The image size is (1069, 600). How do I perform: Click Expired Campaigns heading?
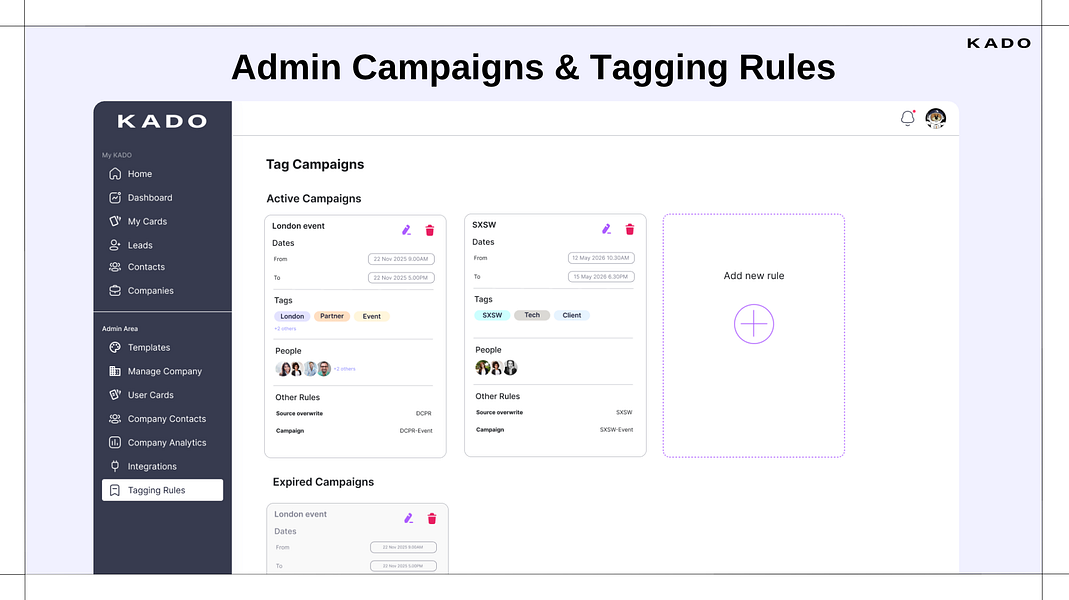tap(323, 482)
